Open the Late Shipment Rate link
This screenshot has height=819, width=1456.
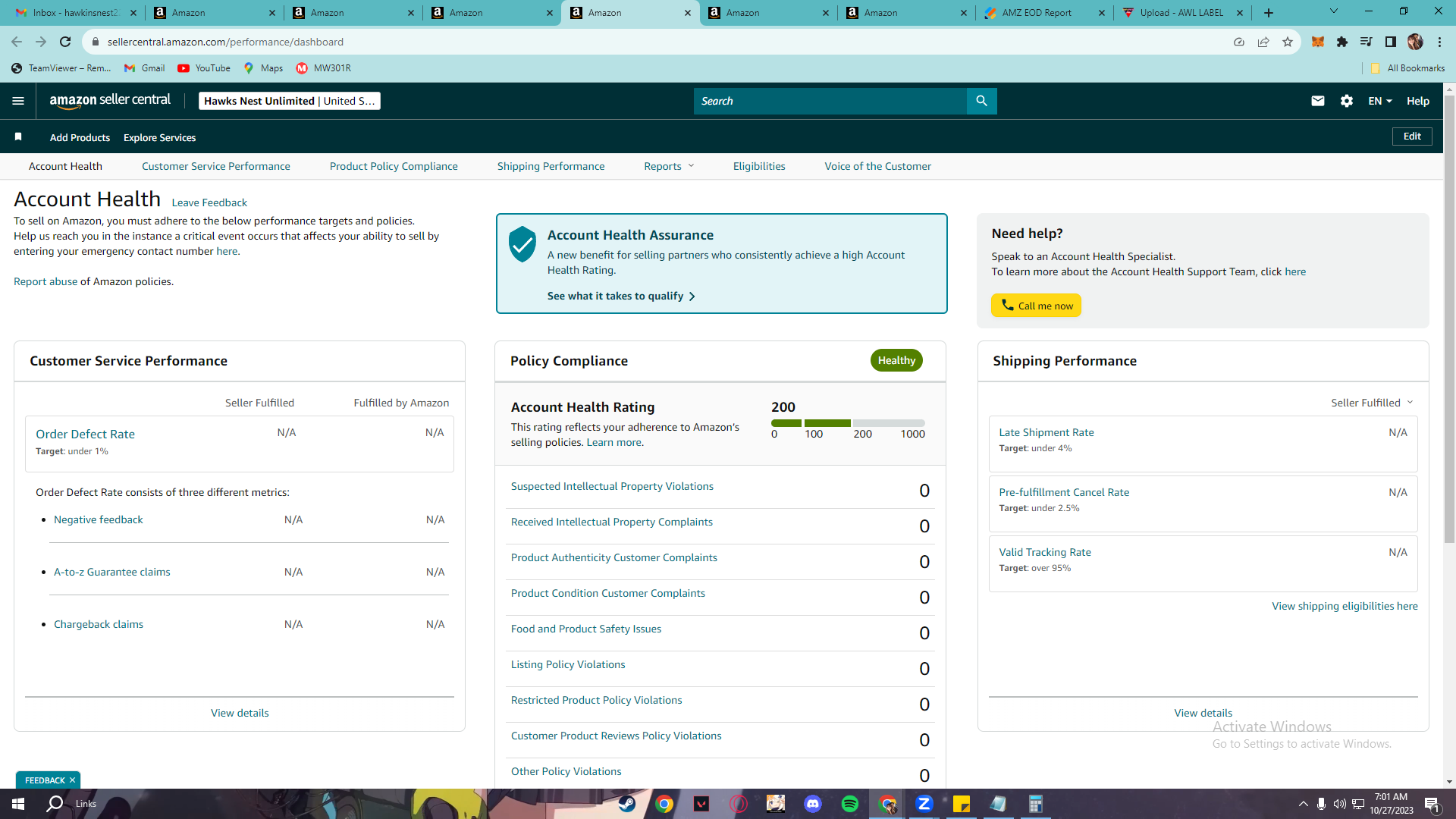(1046, 432)
